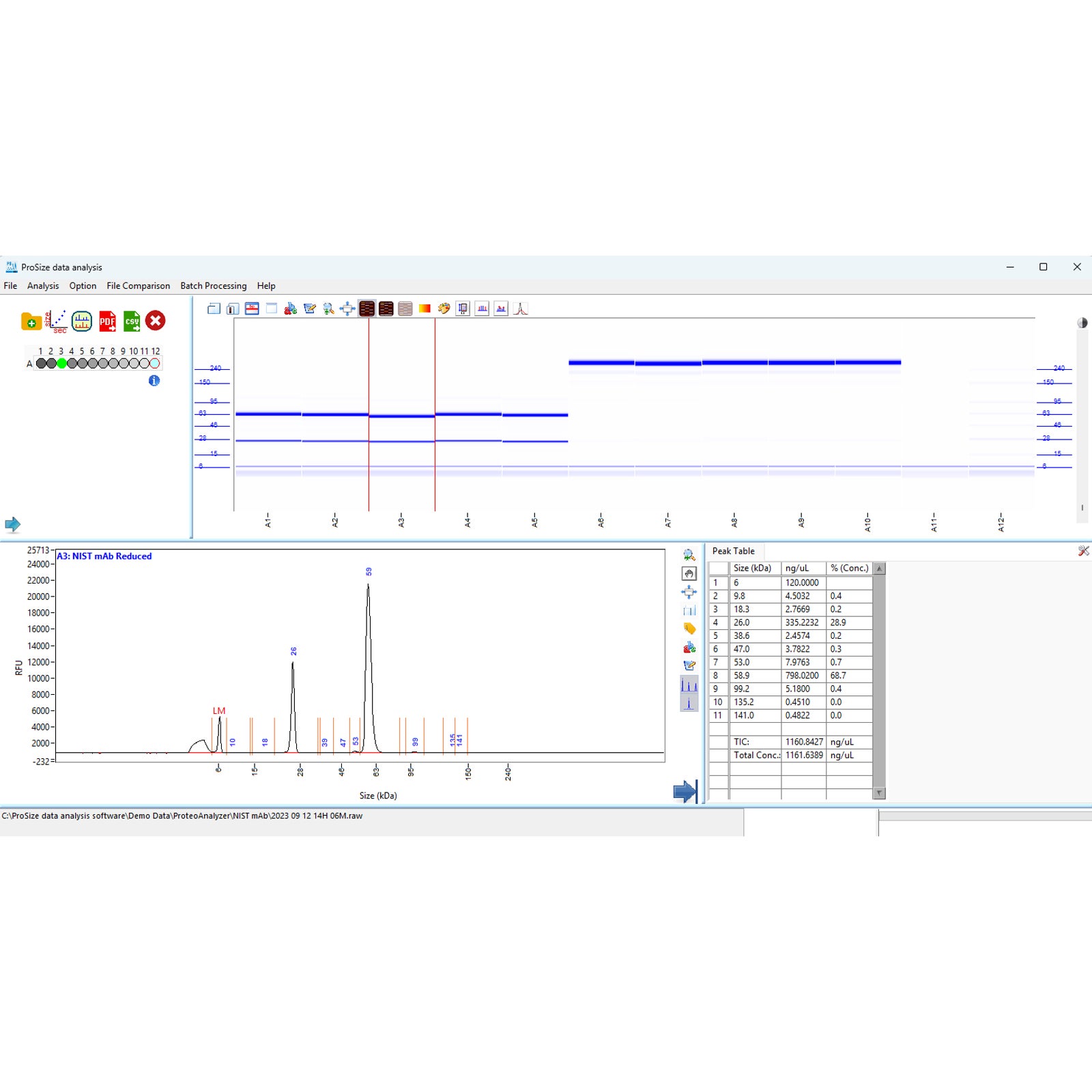Click the fit-to-view arrows icon in the gel toolbar
The height and width of the screenshot is (1092, 1092).
pyautogui.click(x=347, y=309)
